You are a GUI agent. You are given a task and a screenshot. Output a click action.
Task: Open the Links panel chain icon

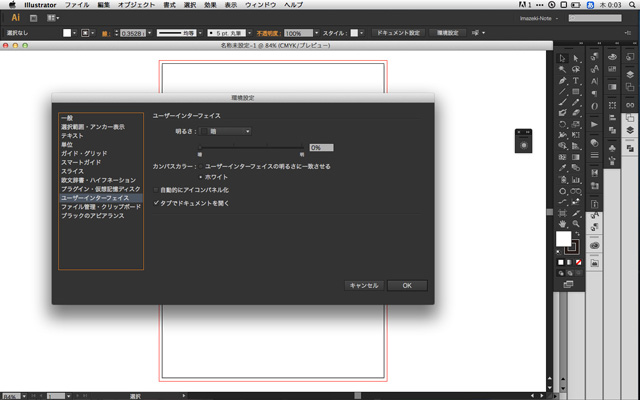pos(630,105)
